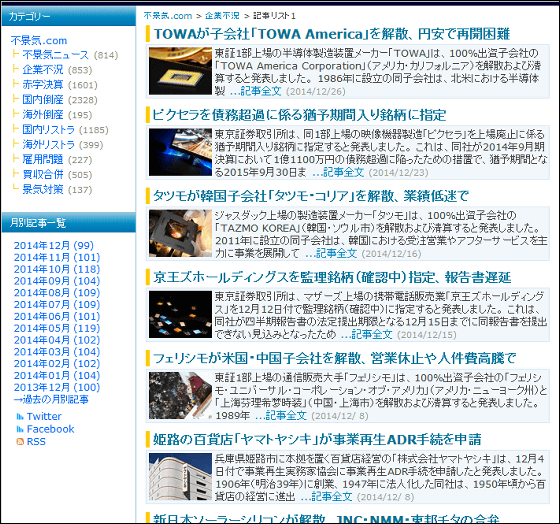Screen dimensions: 560x524
Task: Open 不景気.com sidebar category root link
Action: 39,40
